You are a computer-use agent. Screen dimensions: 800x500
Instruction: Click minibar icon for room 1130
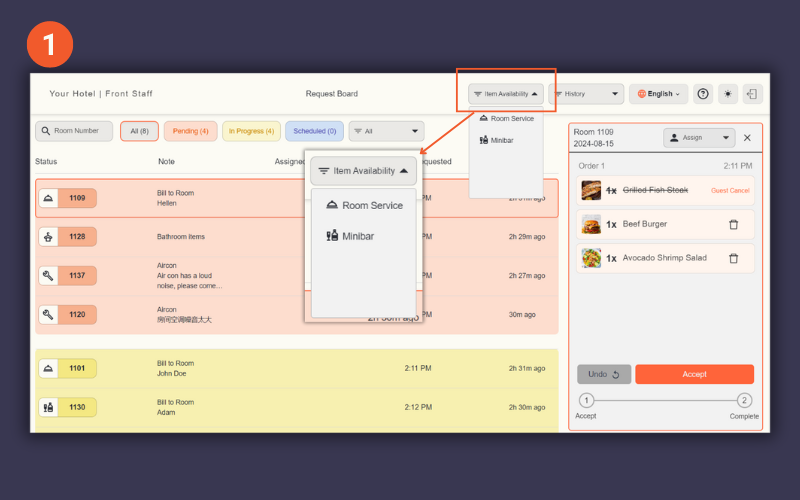pos(48,407)
